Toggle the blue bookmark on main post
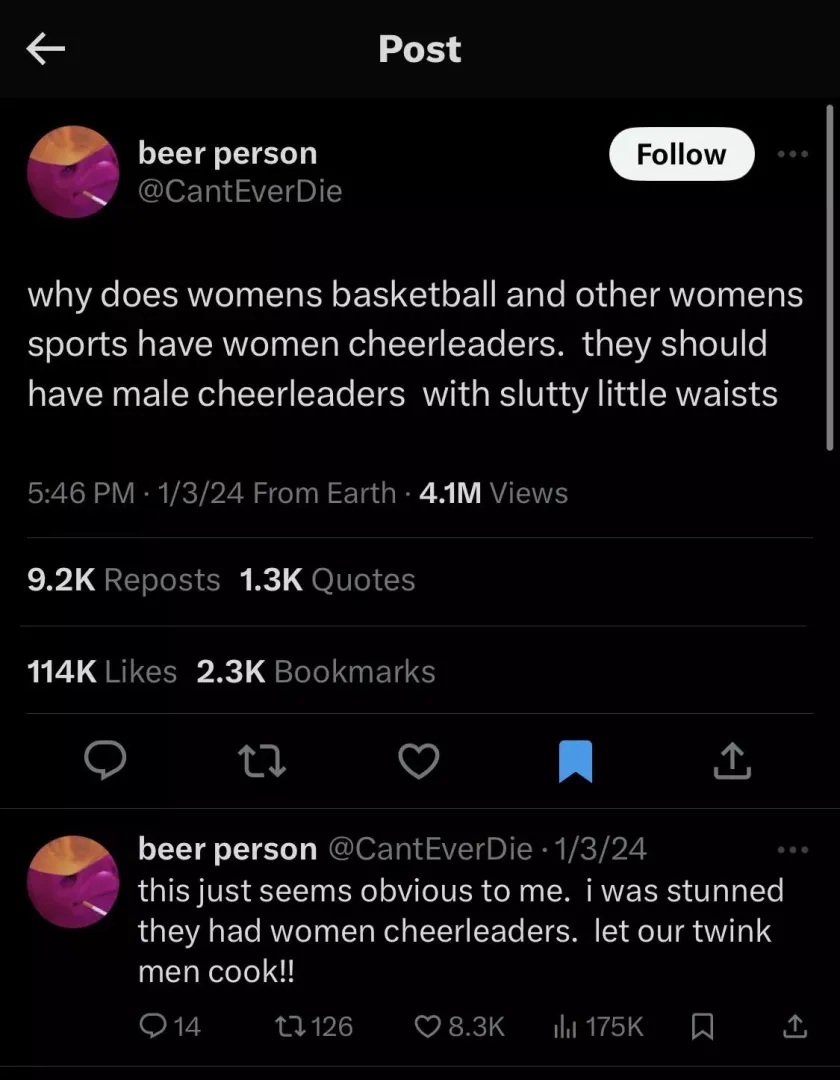The image size is (840, 1080). 575,761
